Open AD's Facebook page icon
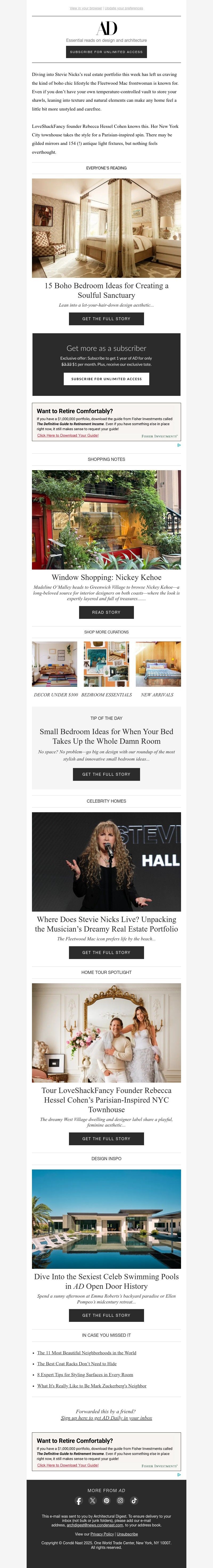Screen dimensions: 213x1568 tap(79, 1500)
